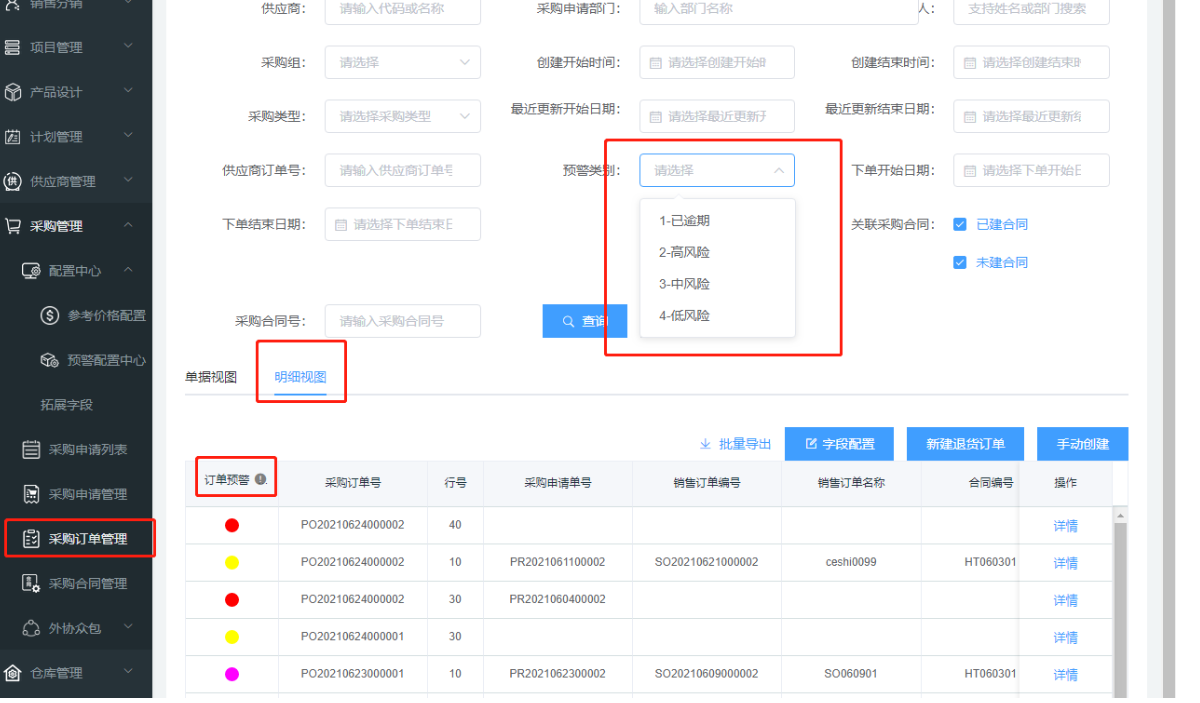Uncheck the 未建合同 checkbox

(x=960, y=262)
